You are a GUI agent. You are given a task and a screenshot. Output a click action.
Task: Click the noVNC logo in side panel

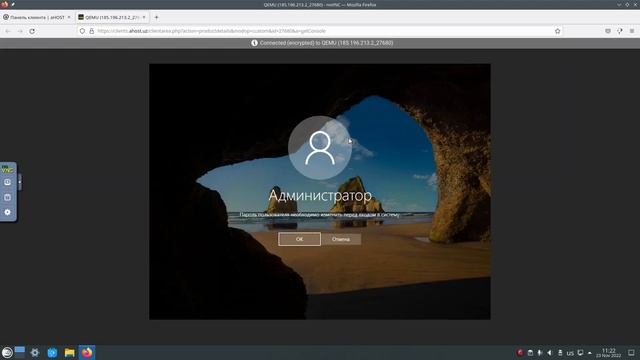coord(7,169)
